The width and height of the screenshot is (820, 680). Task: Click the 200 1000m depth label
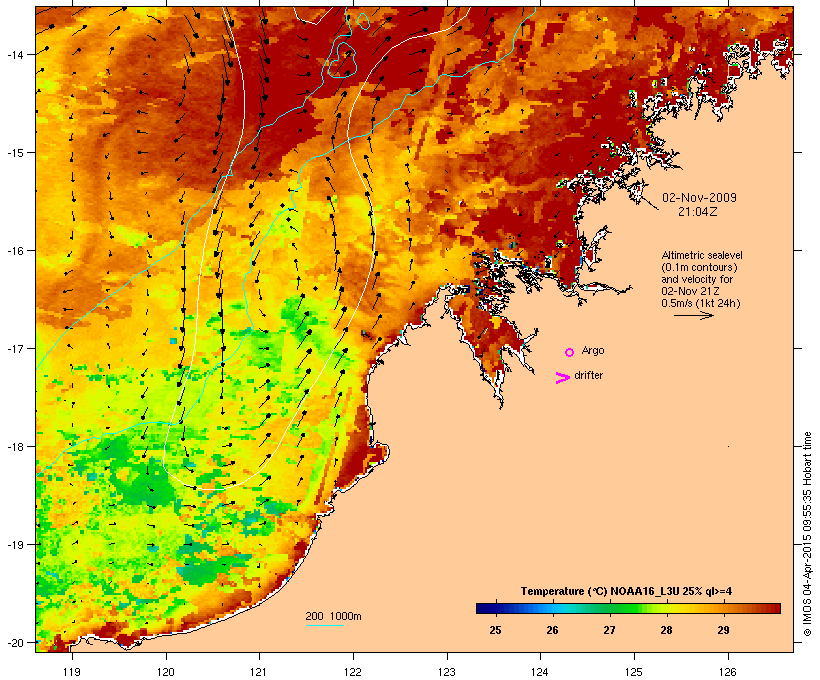(x=333, y=616)
